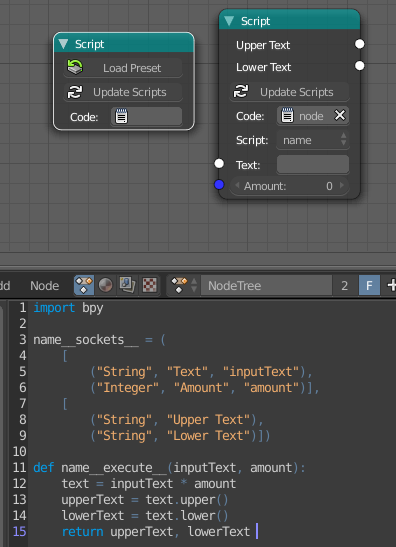Collapse the left Script node triangle
The image size is (396, 547).
63,44
